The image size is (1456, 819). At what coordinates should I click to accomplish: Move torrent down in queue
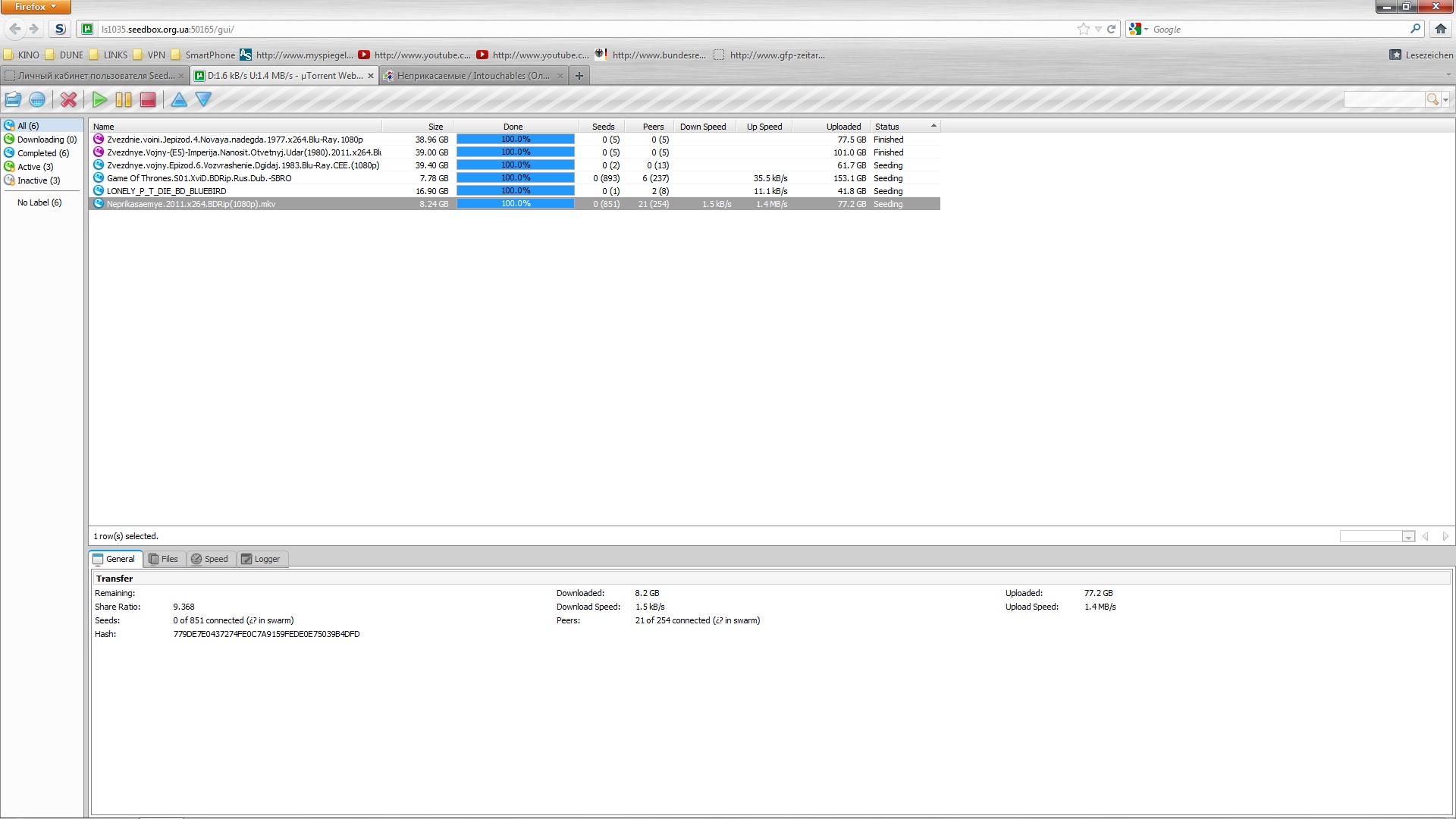point(203,99)
